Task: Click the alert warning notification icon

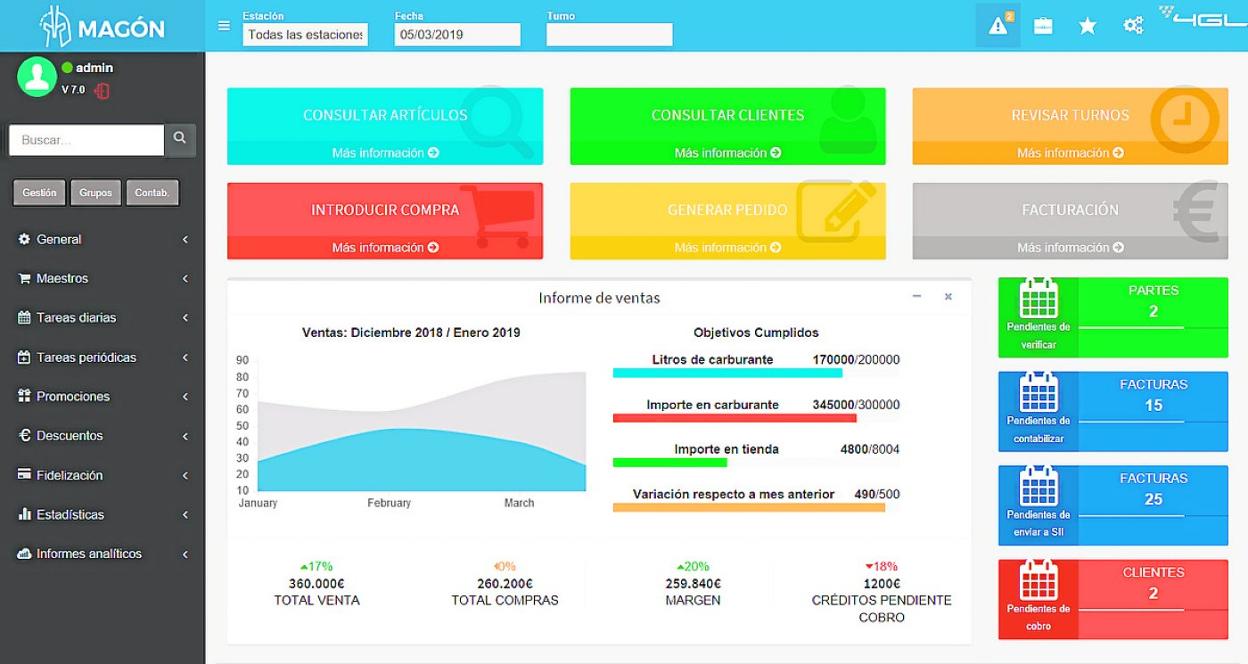Action: pyautogui.click(x=997, y=27)
